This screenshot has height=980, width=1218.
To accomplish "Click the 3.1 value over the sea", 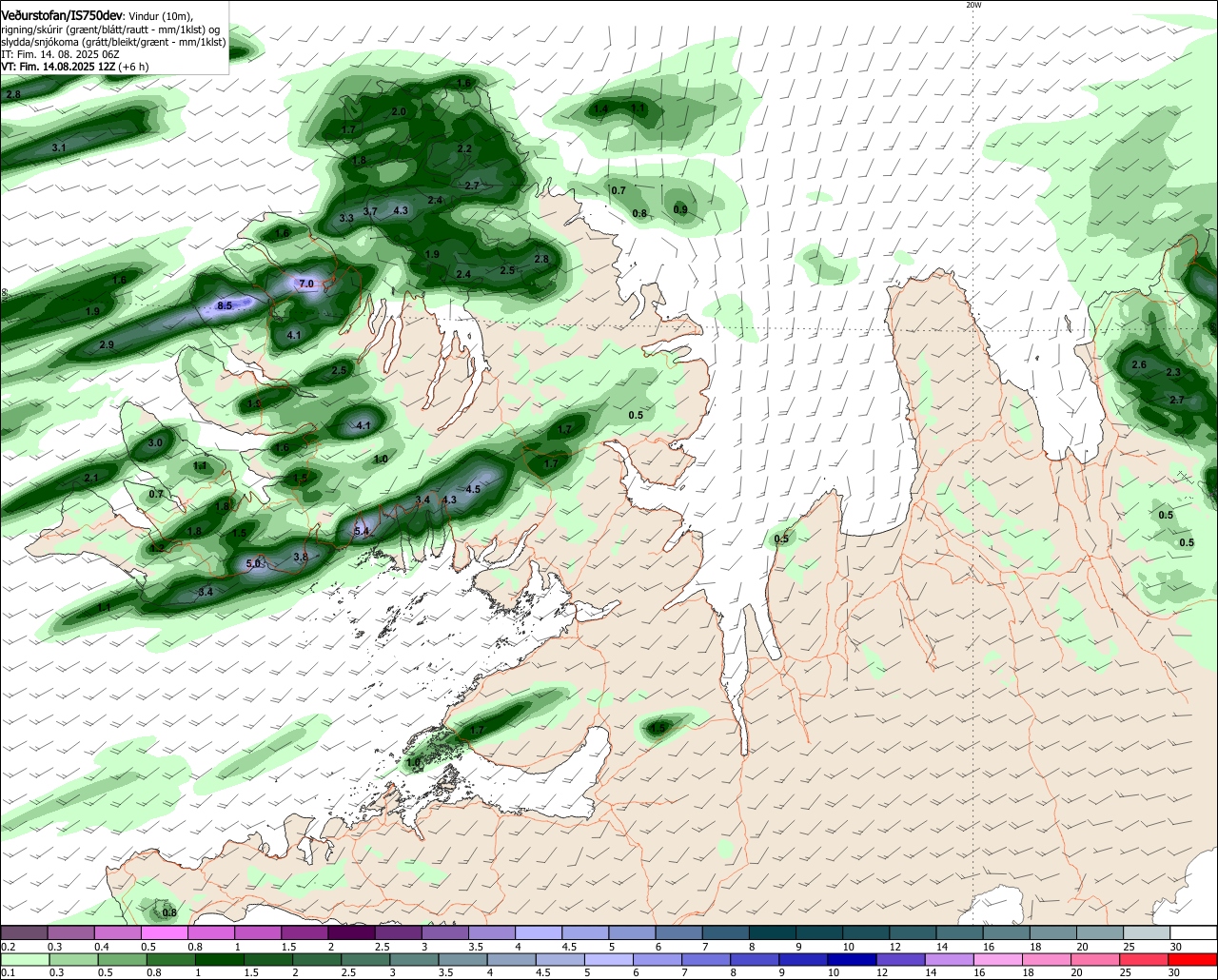I will 59,147.
